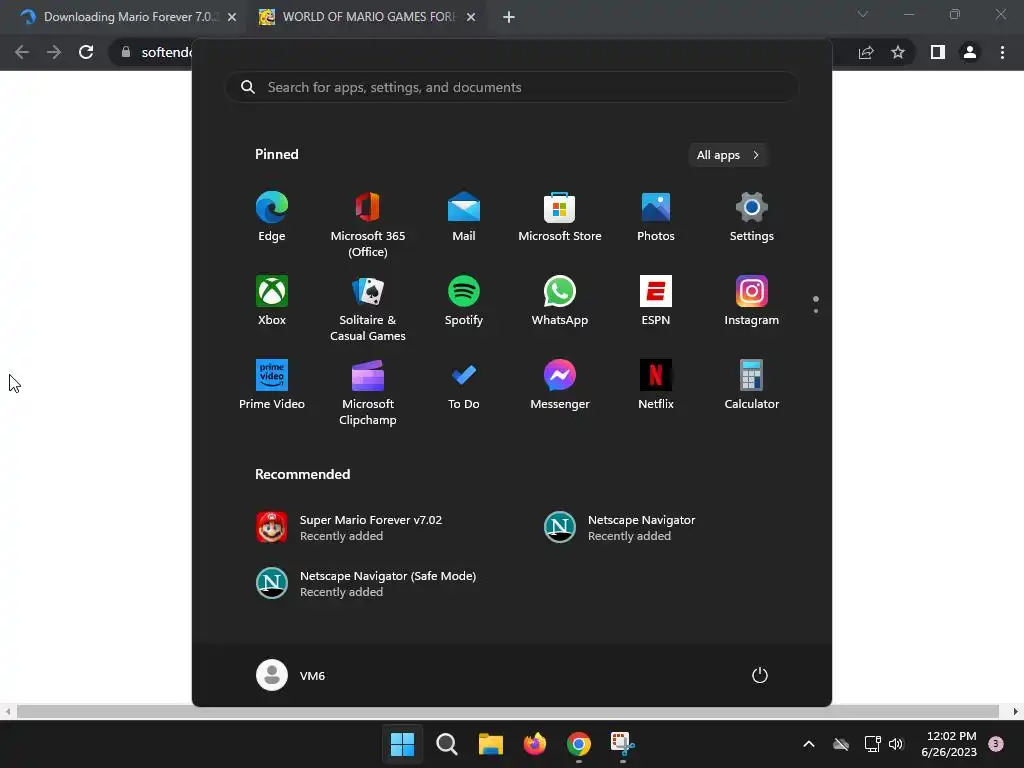The height and width of the screenshot is (768, 1024).
Task: Show hidden system tray icons
Action: [x=808, y=744]
